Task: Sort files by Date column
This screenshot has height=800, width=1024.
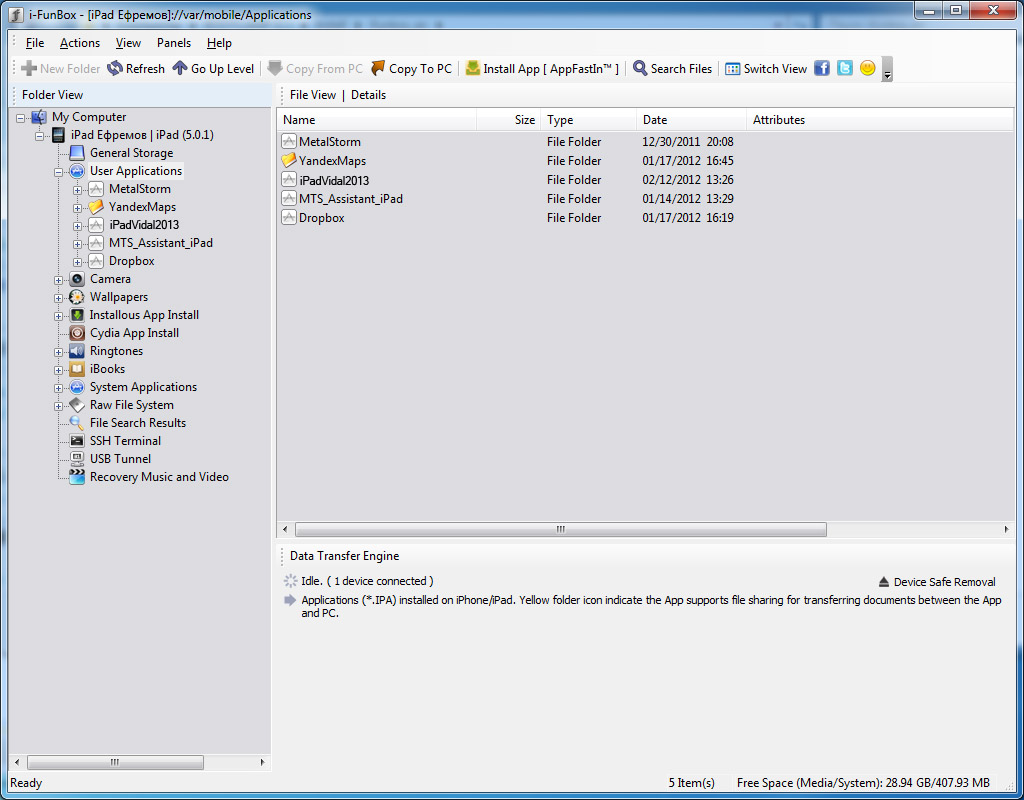Action: pos(691,120)
